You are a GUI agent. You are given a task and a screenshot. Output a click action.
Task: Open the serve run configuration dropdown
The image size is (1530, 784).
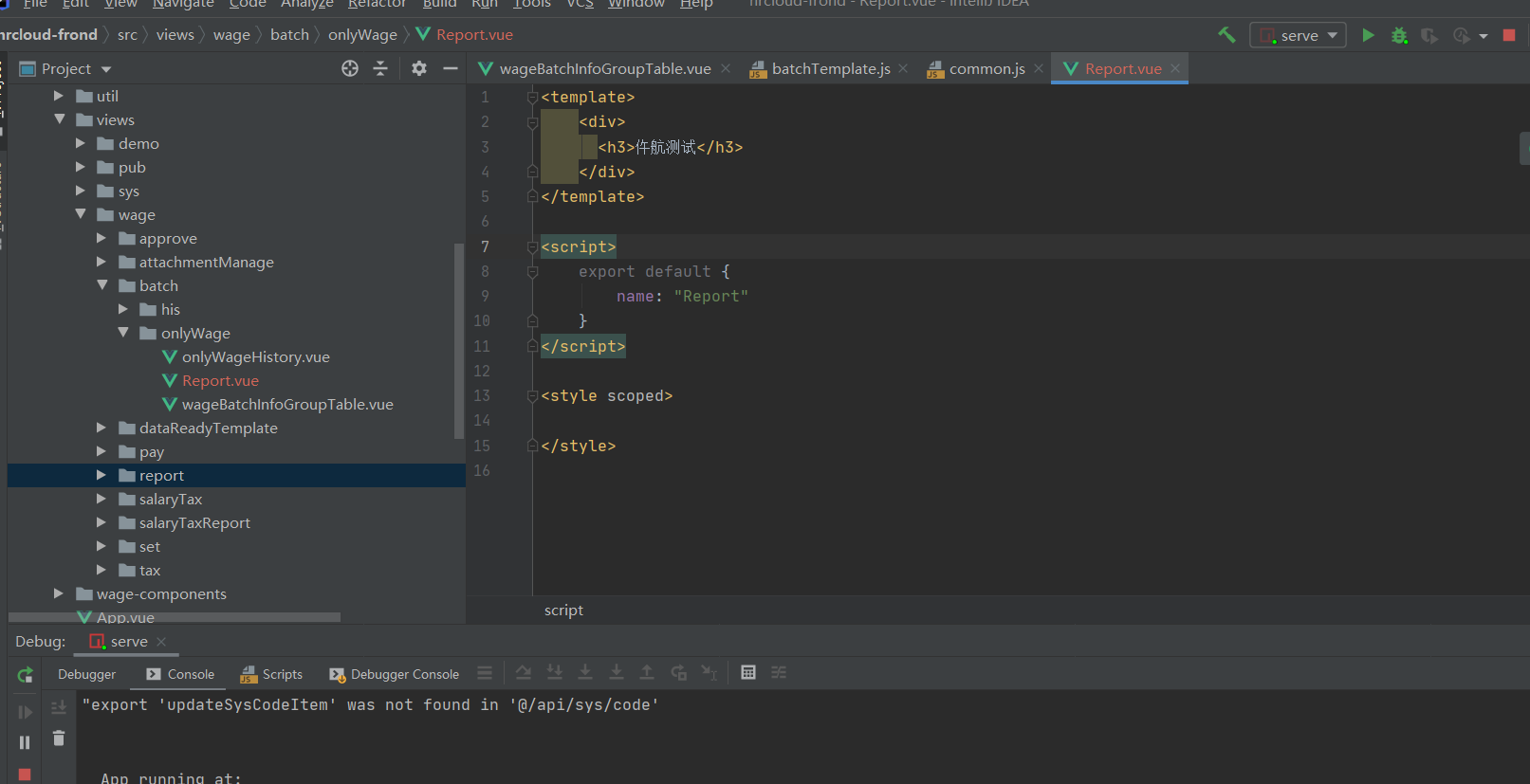pos(1298,35)
